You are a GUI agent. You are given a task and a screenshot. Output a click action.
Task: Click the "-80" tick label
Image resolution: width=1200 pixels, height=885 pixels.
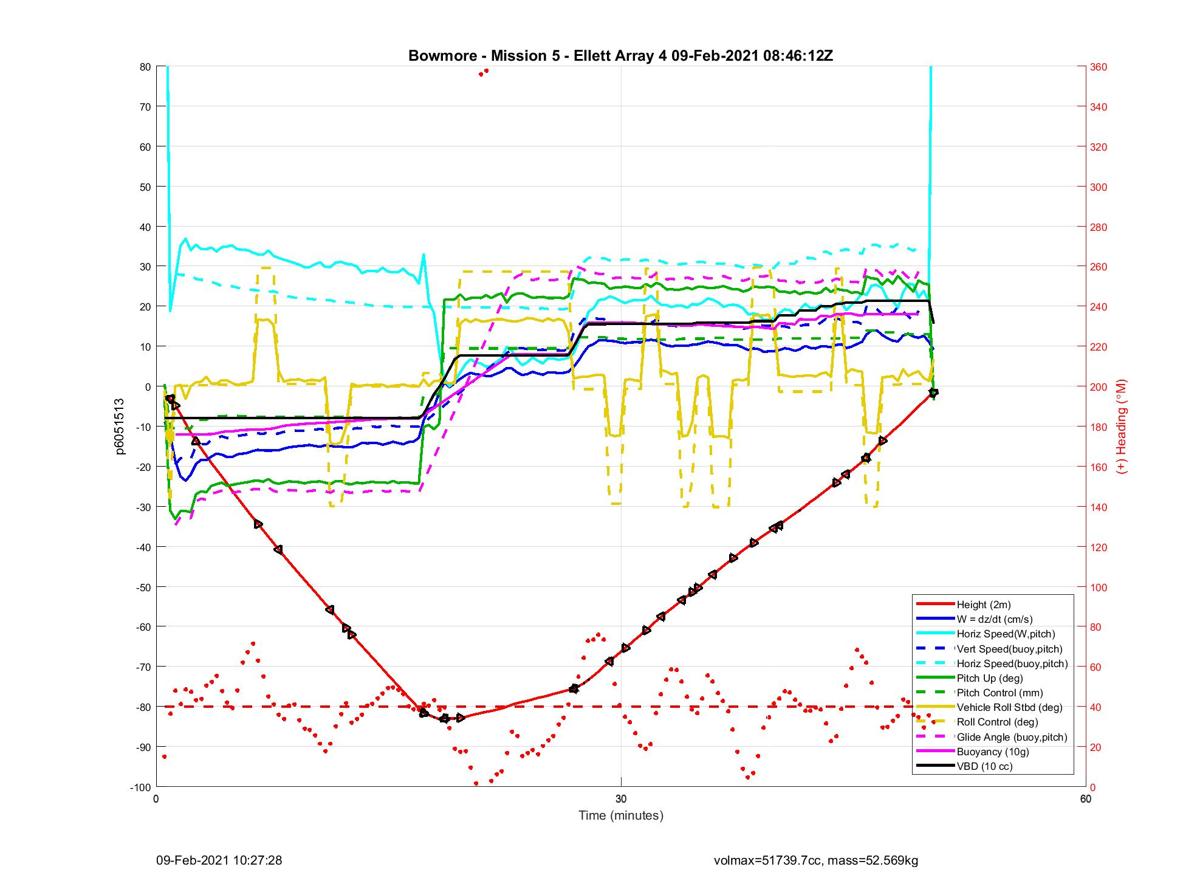143,707
